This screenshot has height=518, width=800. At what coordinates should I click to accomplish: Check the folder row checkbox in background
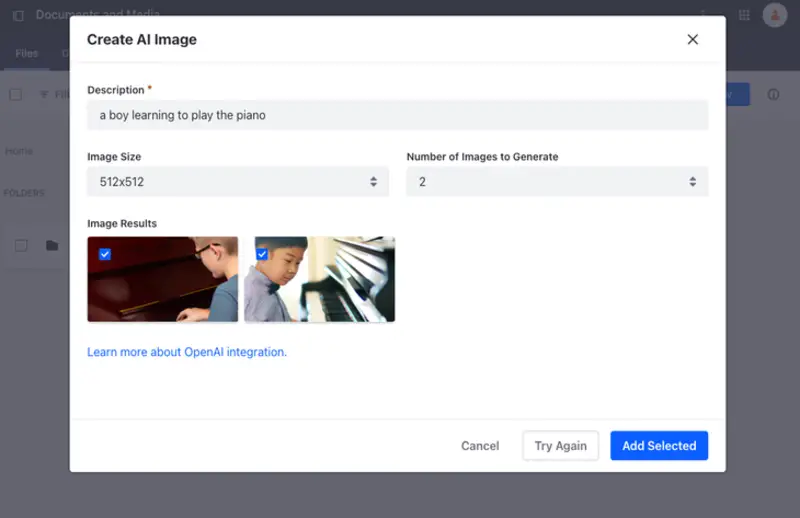(21, 245)
